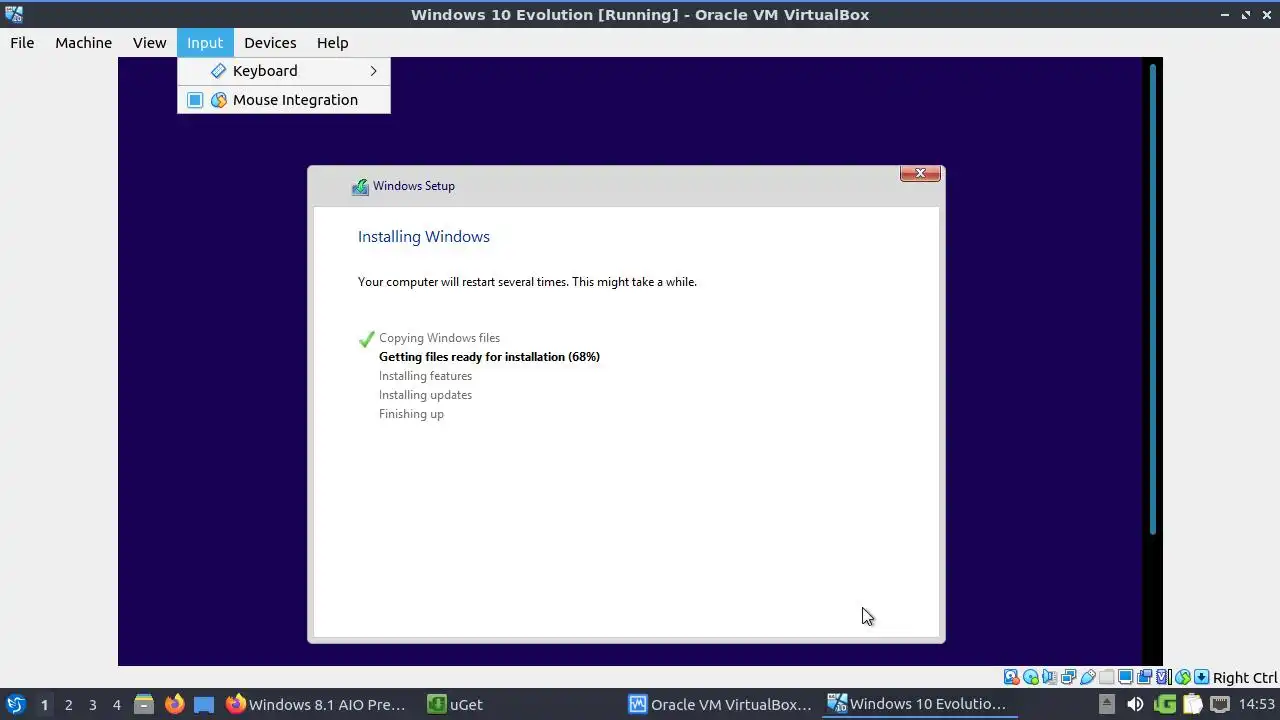Image resolution: width=1280 pixels, height=720 pixels.
Task: Click the show desktop icon in taskbar
Action: point(204,704)
